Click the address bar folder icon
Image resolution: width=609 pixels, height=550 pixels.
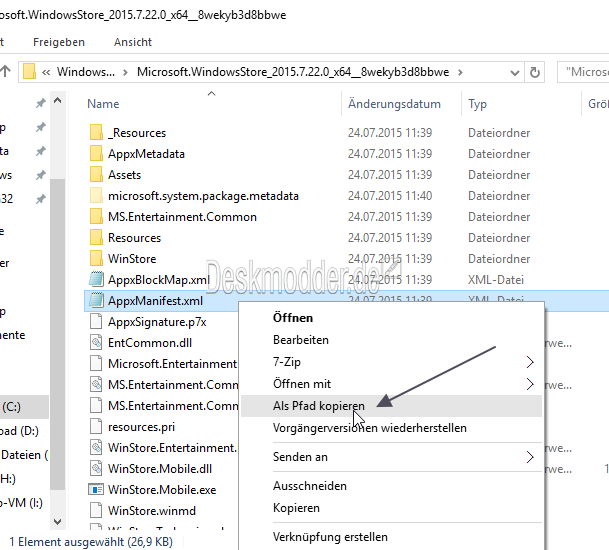click(x=29, y=72)
